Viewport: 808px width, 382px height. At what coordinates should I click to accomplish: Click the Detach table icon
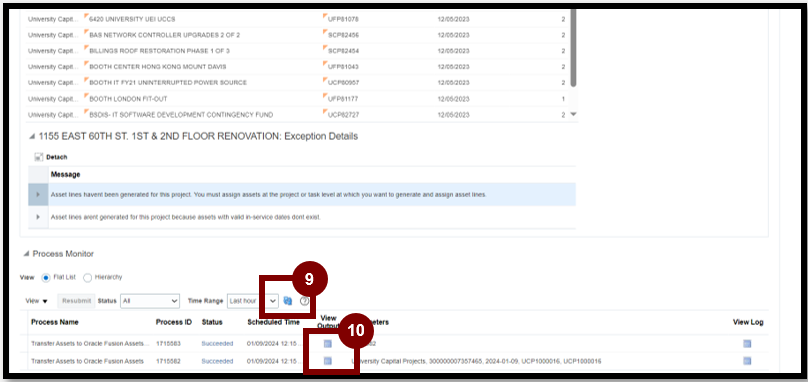click(39, 157)
